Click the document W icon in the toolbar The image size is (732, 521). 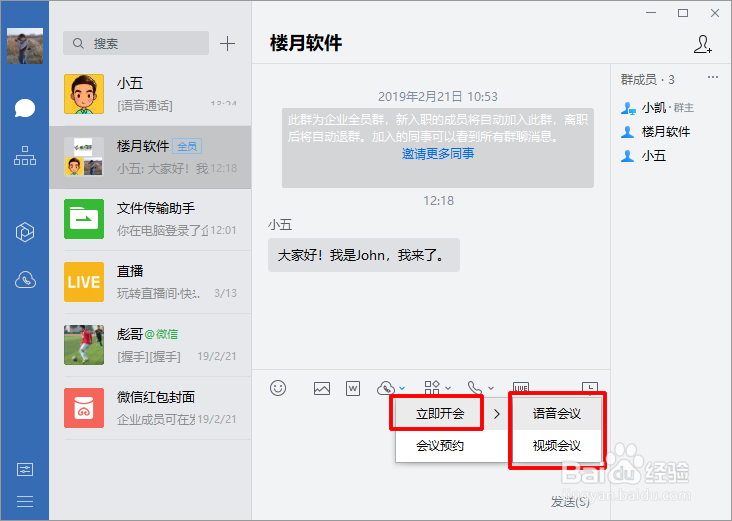[x=353, y=388]
